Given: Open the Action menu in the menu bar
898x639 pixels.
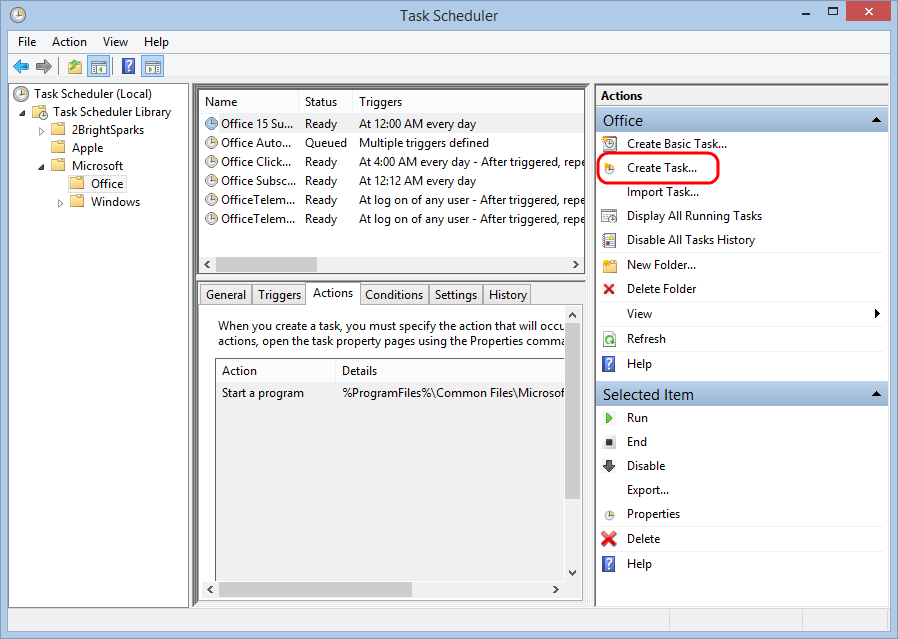Looking at the screenshot, I should [x=69, y=42].
